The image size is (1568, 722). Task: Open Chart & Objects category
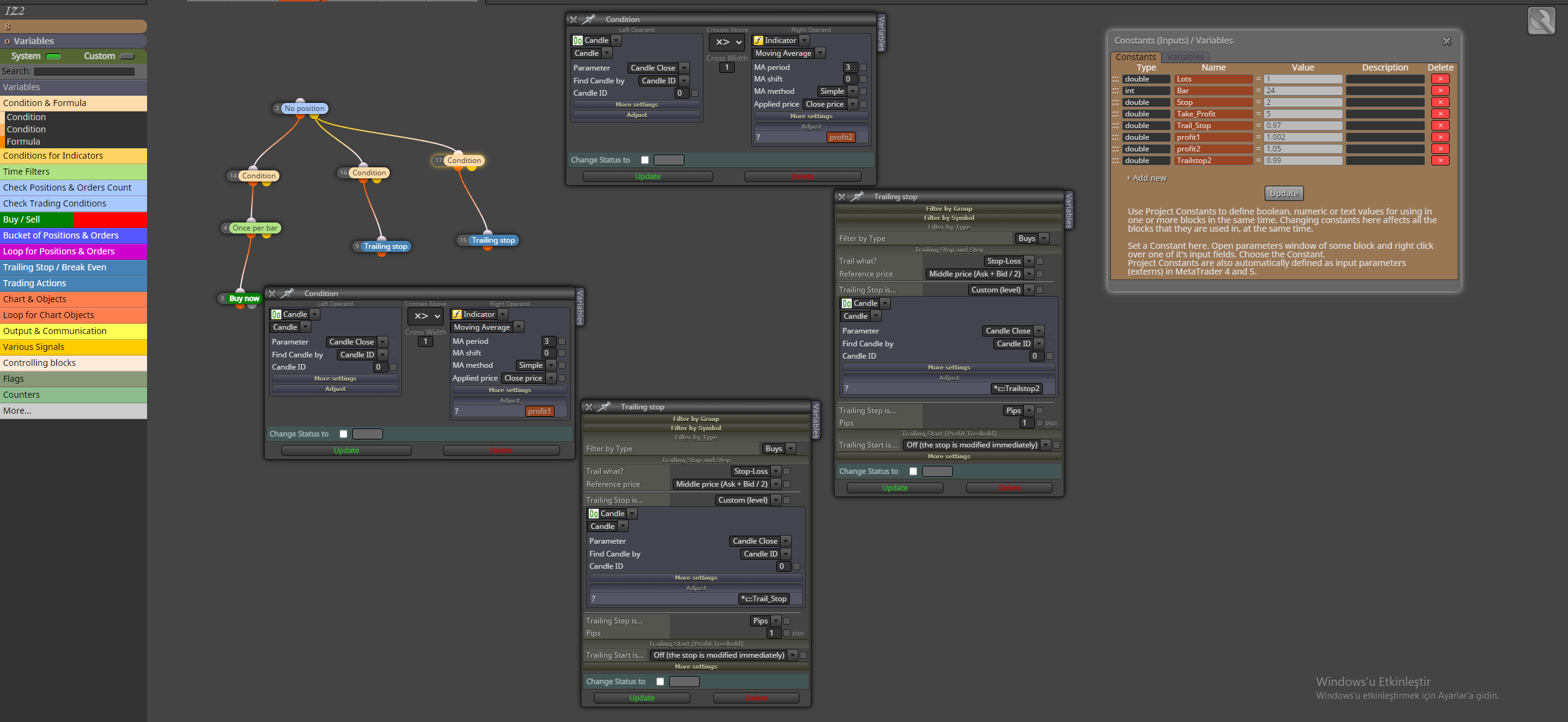(74, 299)
